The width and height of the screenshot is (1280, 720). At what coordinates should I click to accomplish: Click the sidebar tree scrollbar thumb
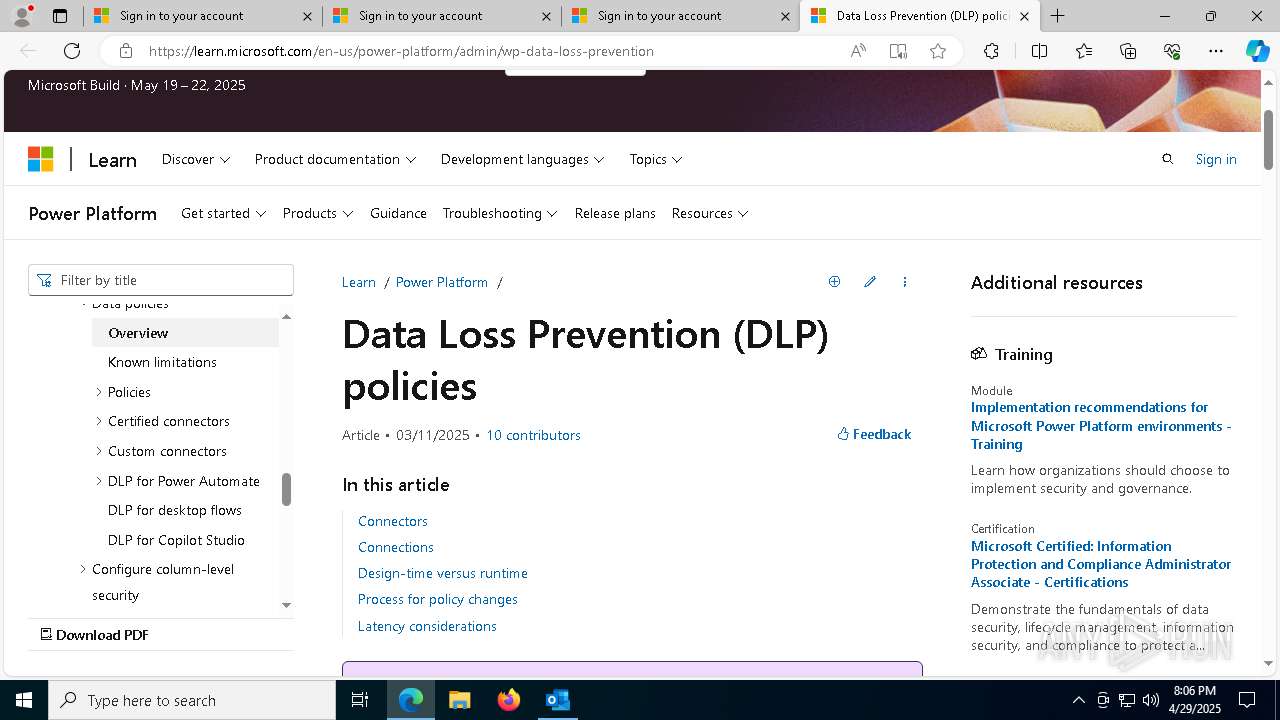(286, 489)
